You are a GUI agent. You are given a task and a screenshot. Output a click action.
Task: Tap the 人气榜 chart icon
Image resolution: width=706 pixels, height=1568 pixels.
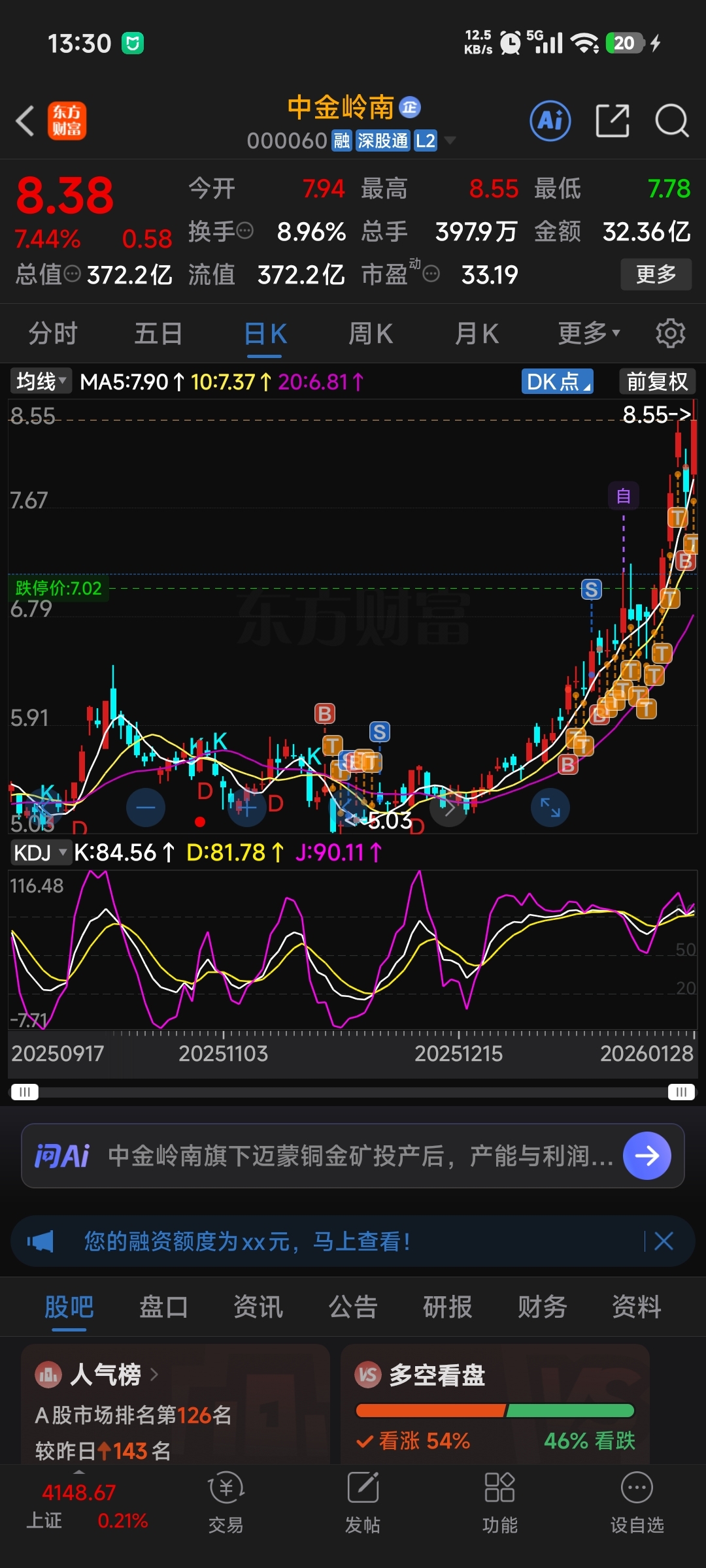tap(48, 1375)
